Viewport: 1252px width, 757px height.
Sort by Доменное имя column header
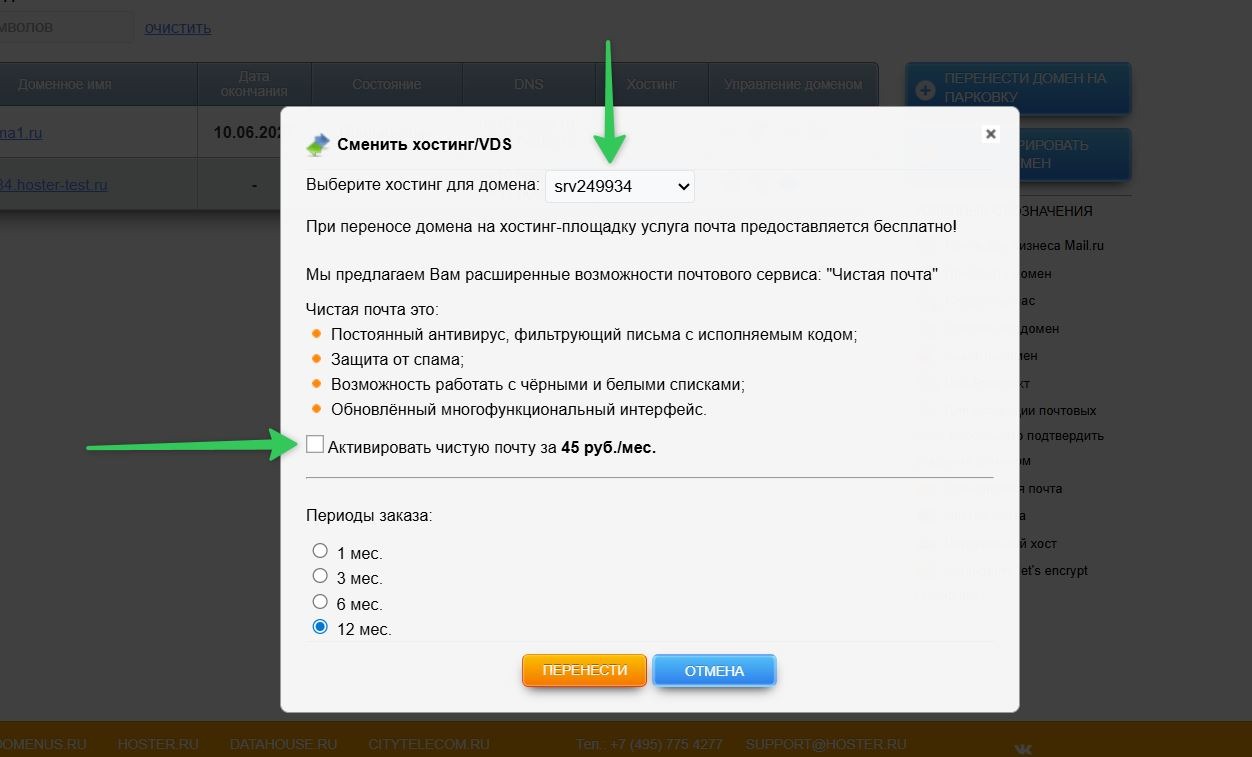coord(64,84)
